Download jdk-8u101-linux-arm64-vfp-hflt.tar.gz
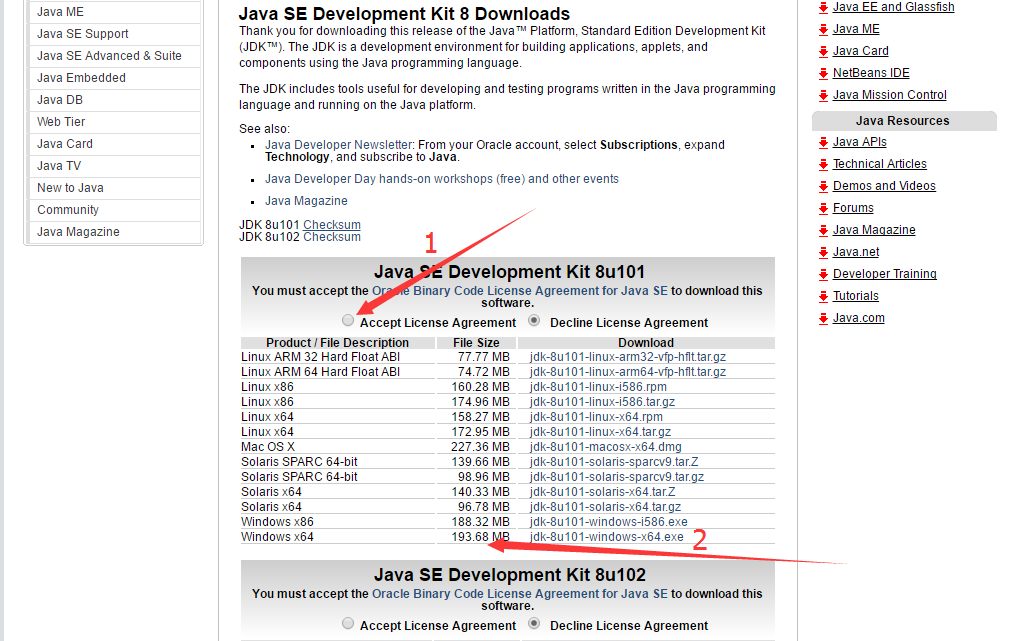The width and height of the screenshot is (1015, 641). click(628, 372)
